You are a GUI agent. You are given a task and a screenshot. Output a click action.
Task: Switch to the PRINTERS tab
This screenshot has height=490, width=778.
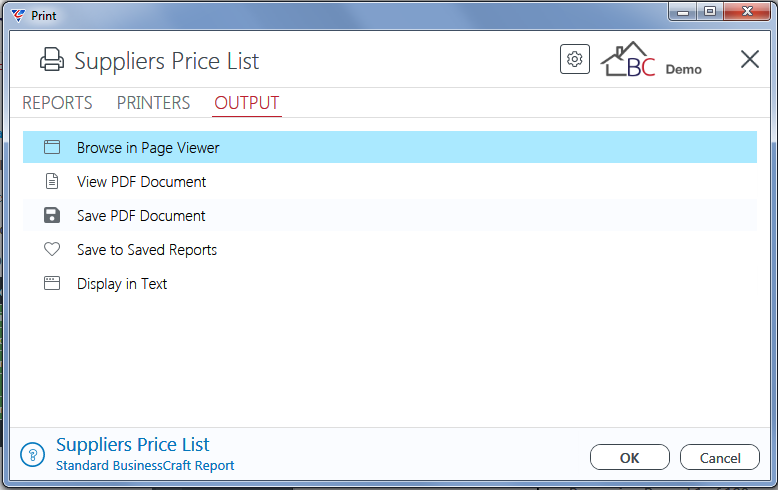coord(153,103)
